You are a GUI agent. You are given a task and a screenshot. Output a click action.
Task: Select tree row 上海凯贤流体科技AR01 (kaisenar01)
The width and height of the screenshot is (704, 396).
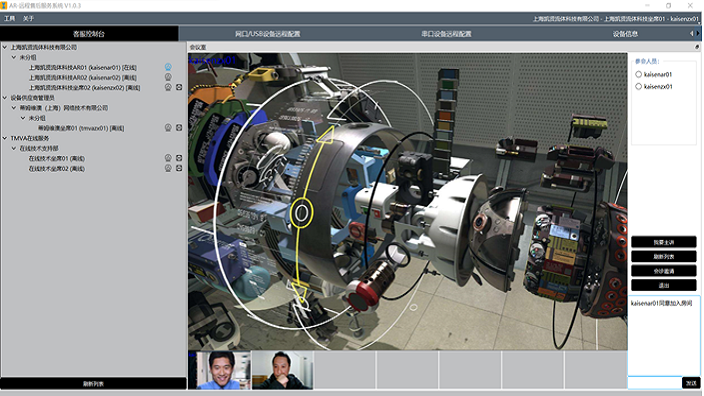83,67
